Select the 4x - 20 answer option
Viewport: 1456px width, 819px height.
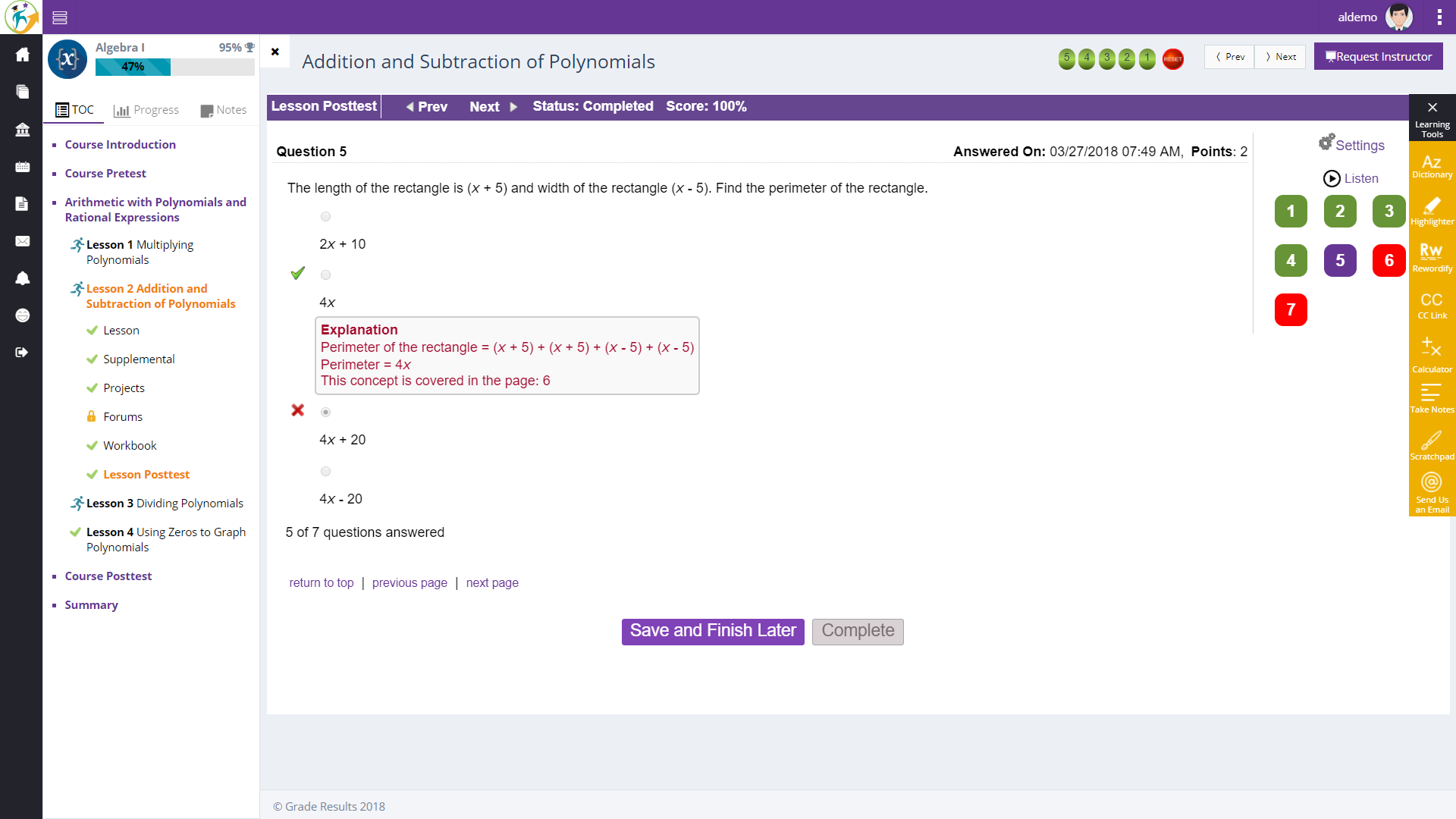[x=325, y=472]
